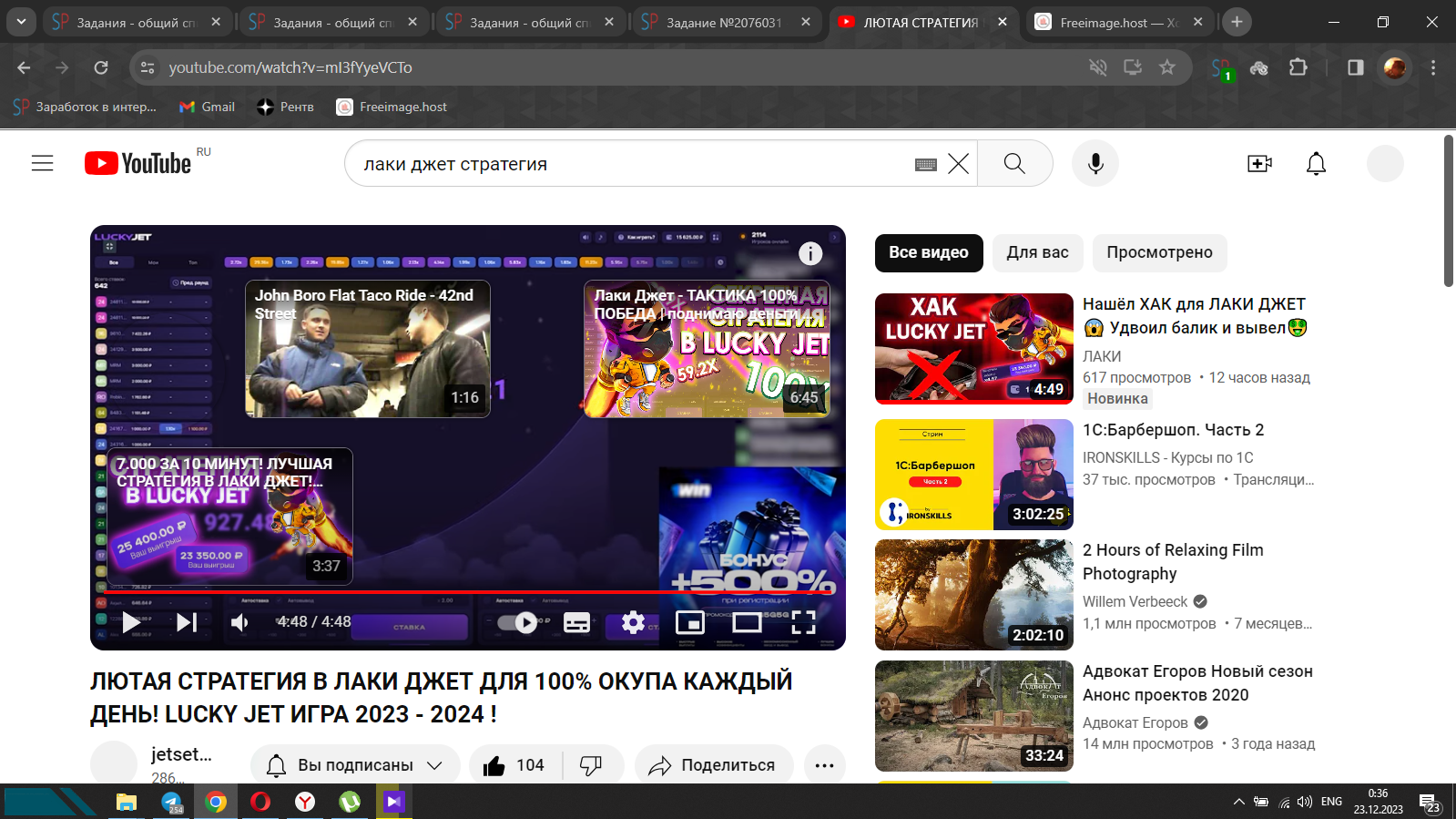Expand the tab search dropdown arrow
The image size is (1456, 819).
(x=20, y=22)
